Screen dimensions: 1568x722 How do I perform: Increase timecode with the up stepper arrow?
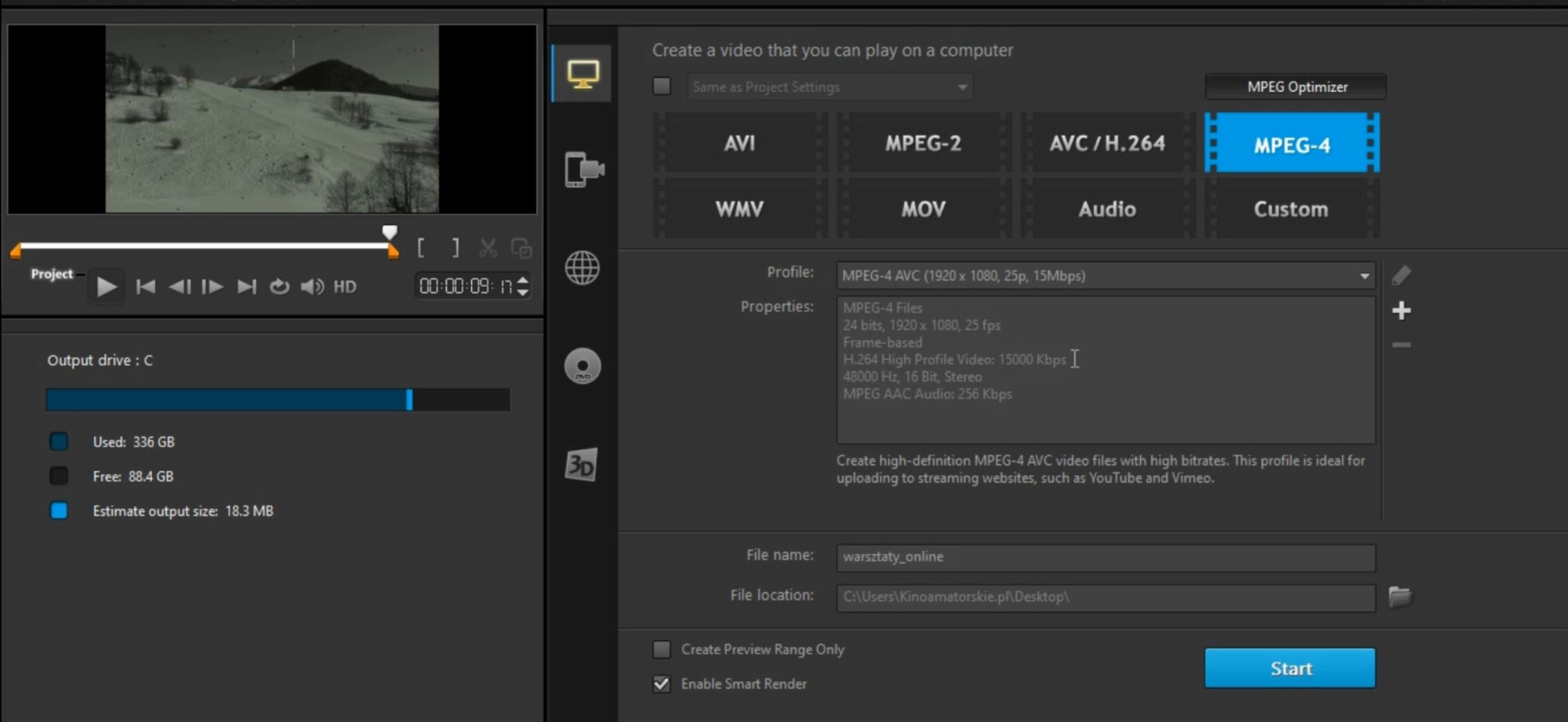(523, 280)
